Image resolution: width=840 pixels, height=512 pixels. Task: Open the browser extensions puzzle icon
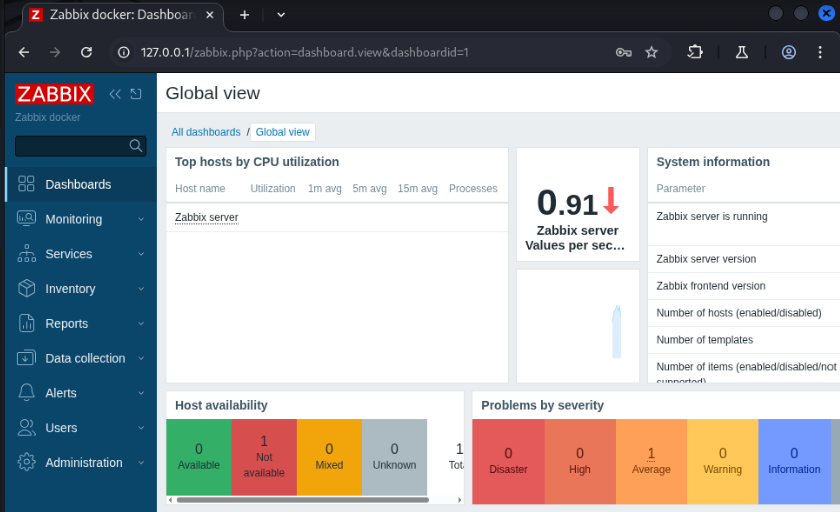tap(695, 52)
